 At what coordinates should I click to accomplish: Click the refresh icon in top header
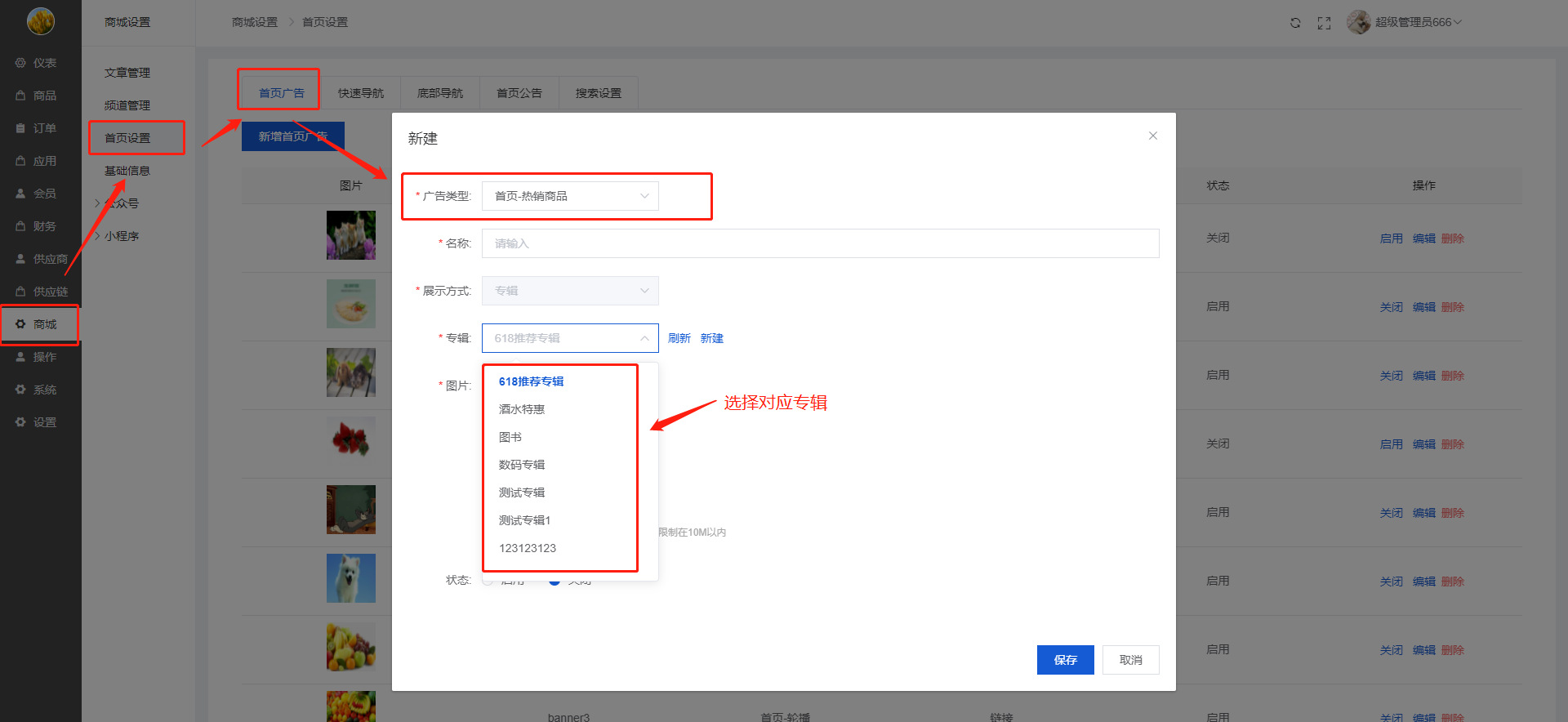pos(1295,23)
